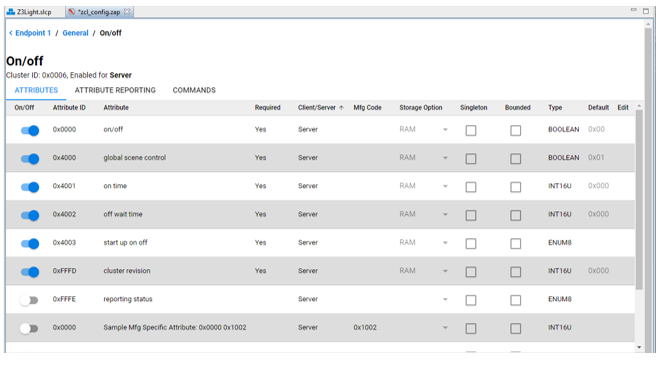Click the table scrollbar down arrow
This screenshot has height=365, width=662.
639,347
